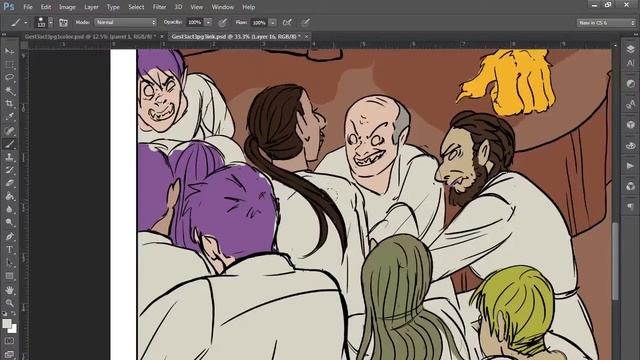Screen dimensions: 640x360
Task: Open the Help menu
Action: coord(248,7)
